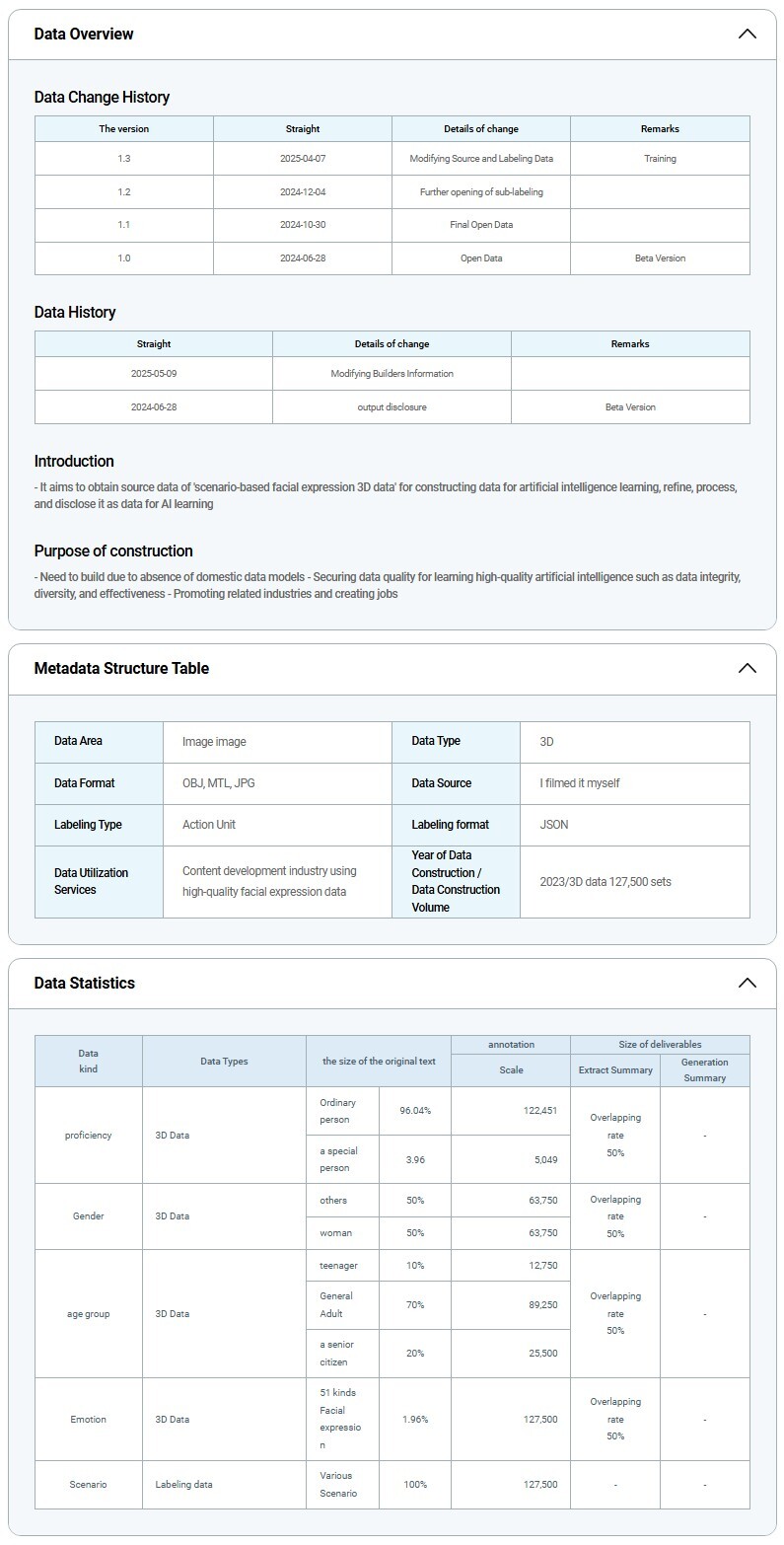Click the Metadata Structure Table title
The image size is (784, 1545).
[121, 669]
